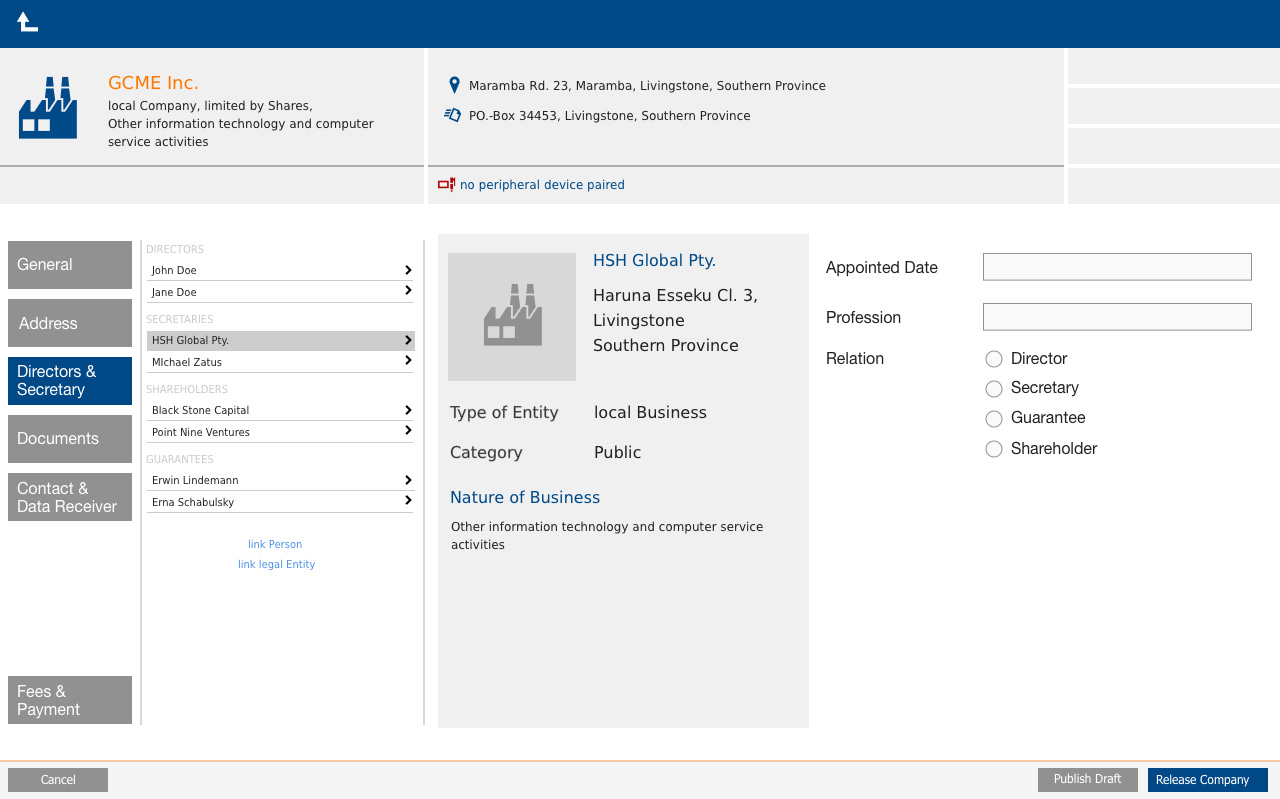1280x799 pixels.
Task: Select Point Nine Ventures shareholder
Action: point(280,432)
